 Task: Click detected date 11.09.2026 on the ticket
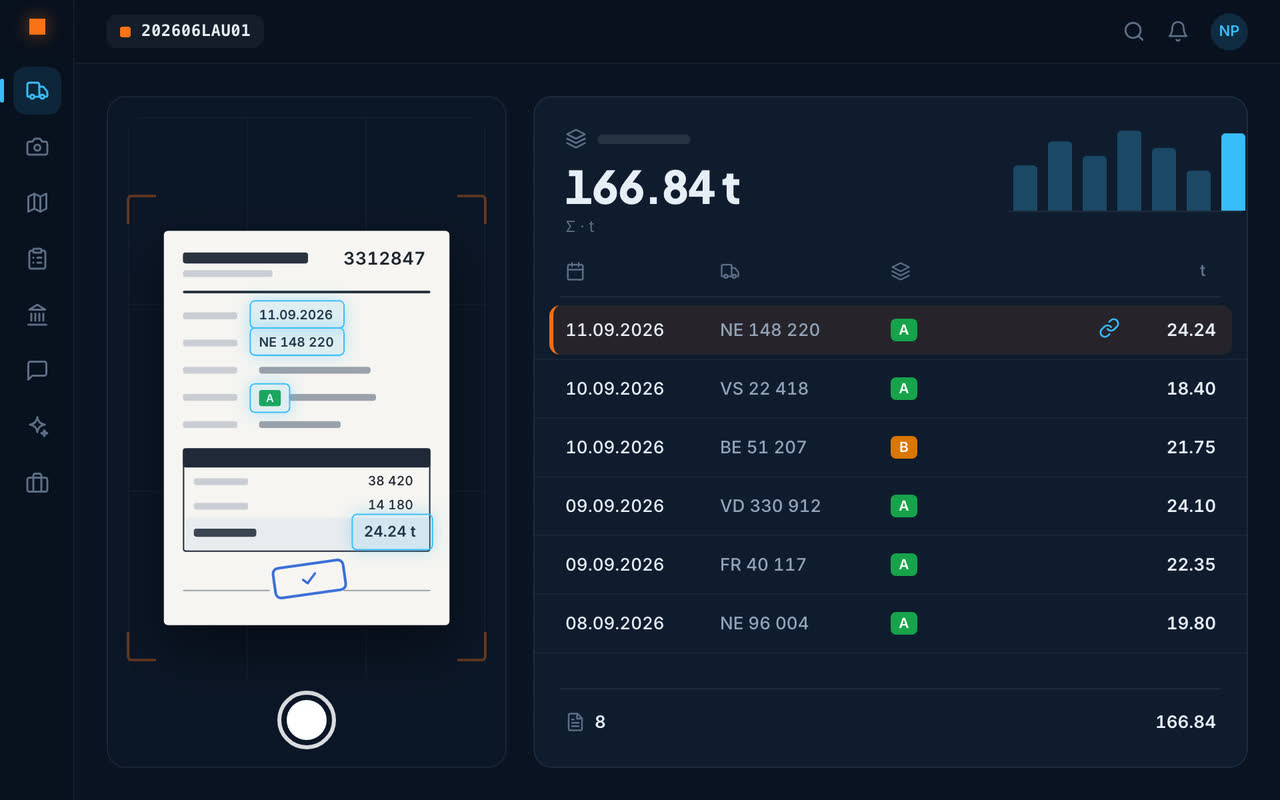(296, 315)
